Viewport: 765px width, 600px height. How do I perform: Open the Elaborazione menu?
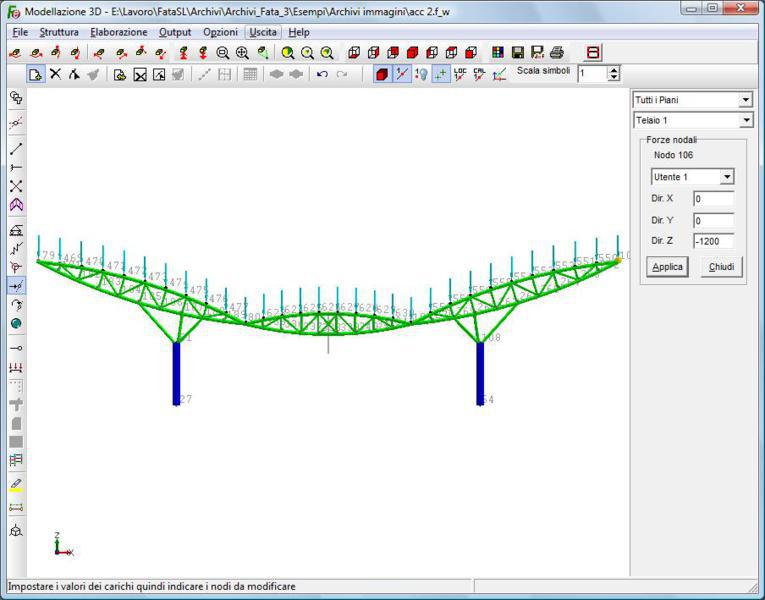coord(119,32)
